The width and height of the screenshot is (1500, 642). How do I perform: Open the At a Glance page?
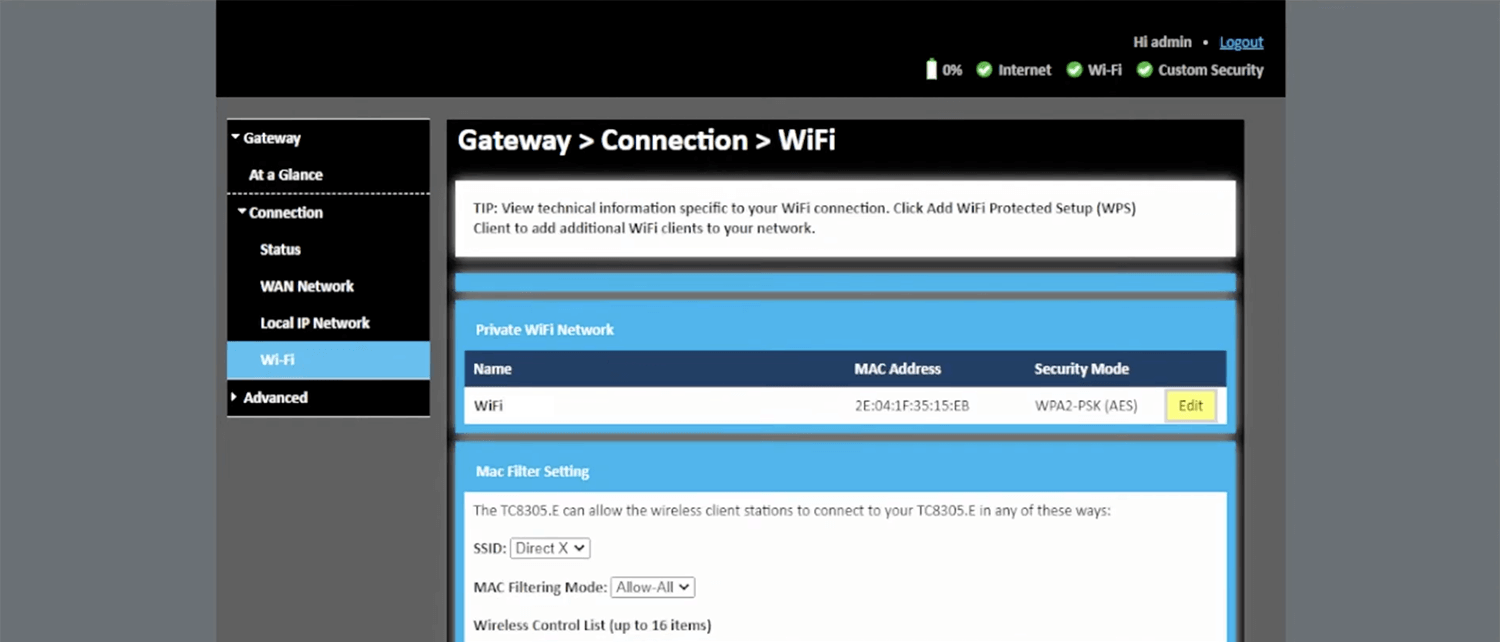(285, 175)
